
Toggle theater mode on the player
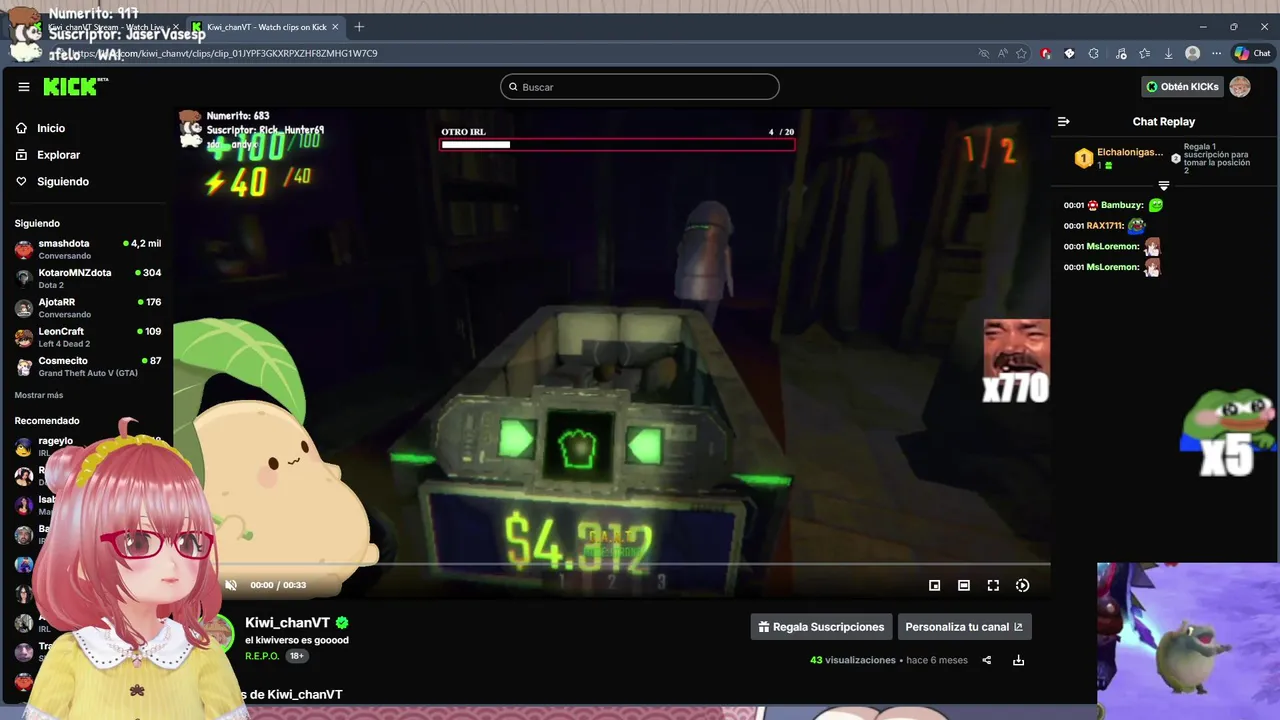tap(963, 585)
